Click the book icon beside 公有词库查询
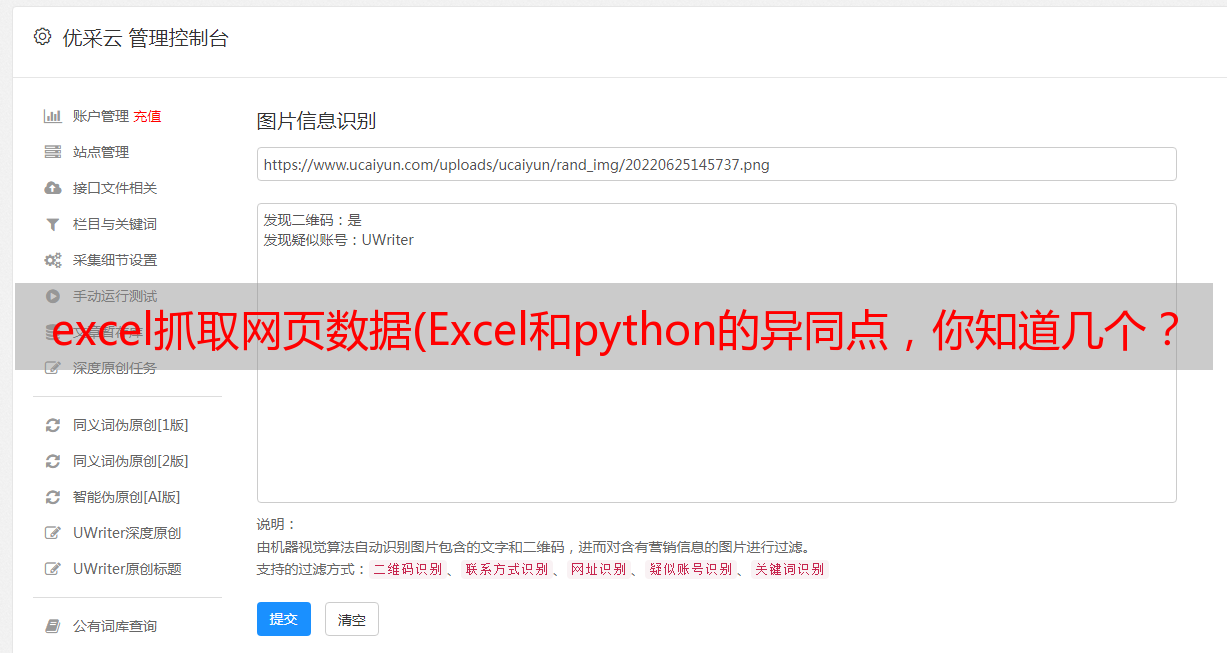This screenshot has width=1227, height=653. (53, 626)
